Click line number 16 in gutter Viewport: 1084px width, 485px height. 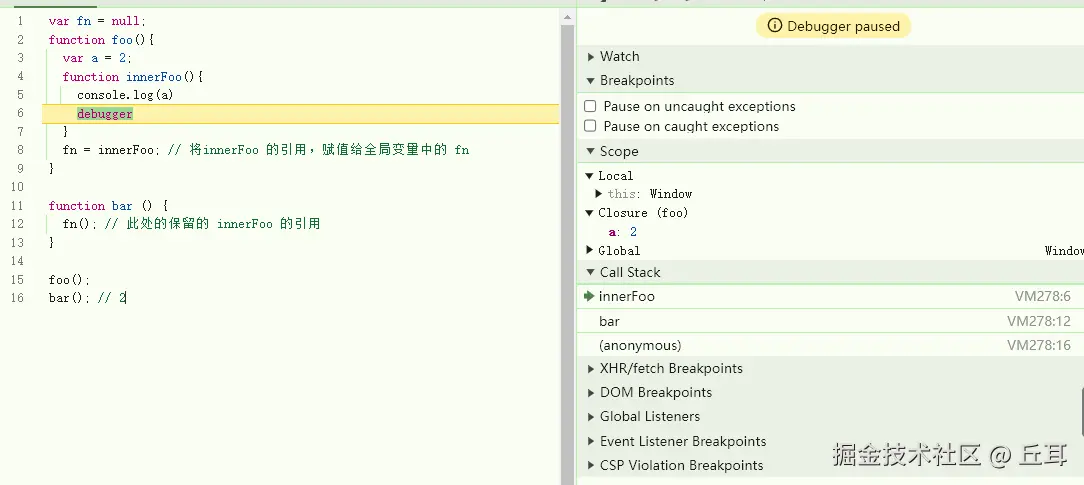point(17,298)
